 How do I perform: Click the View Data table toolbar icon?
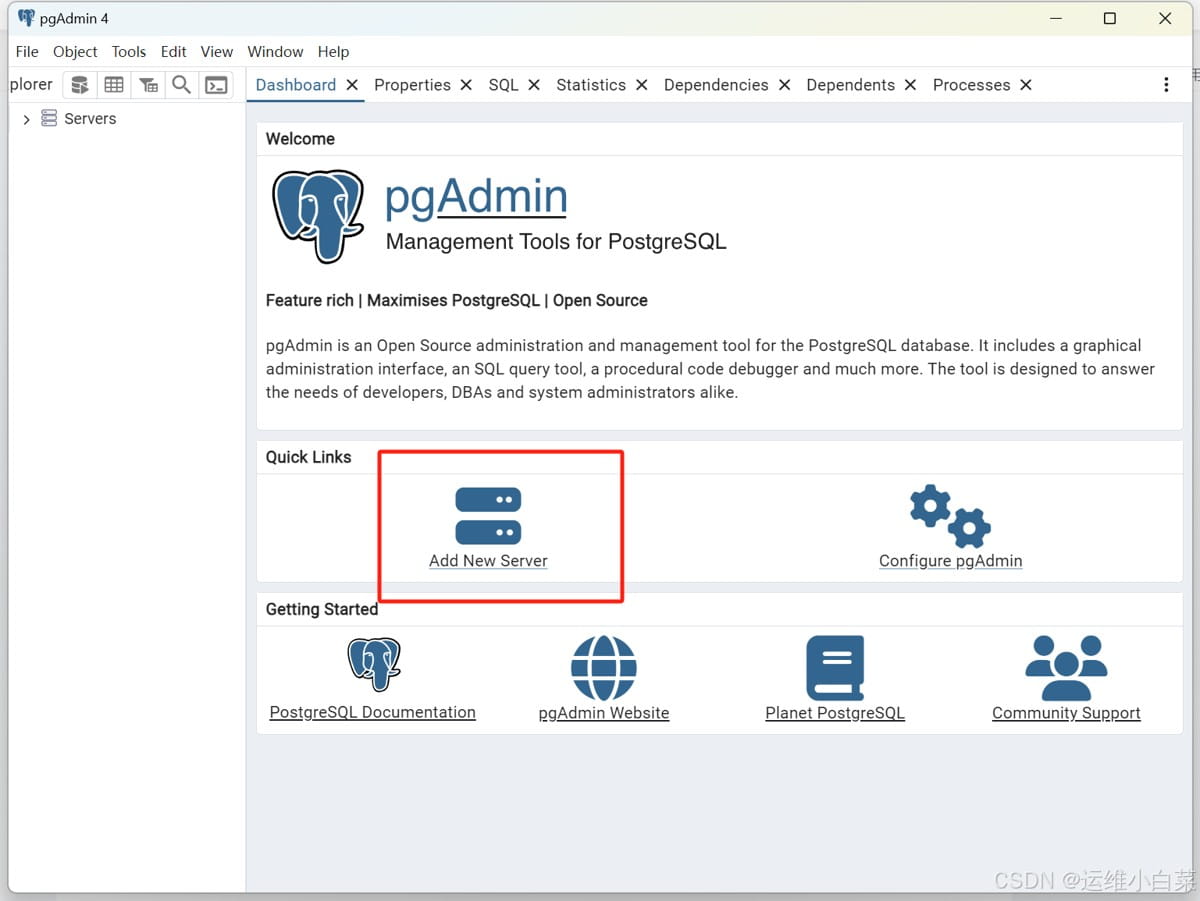[x=114, y=85]
